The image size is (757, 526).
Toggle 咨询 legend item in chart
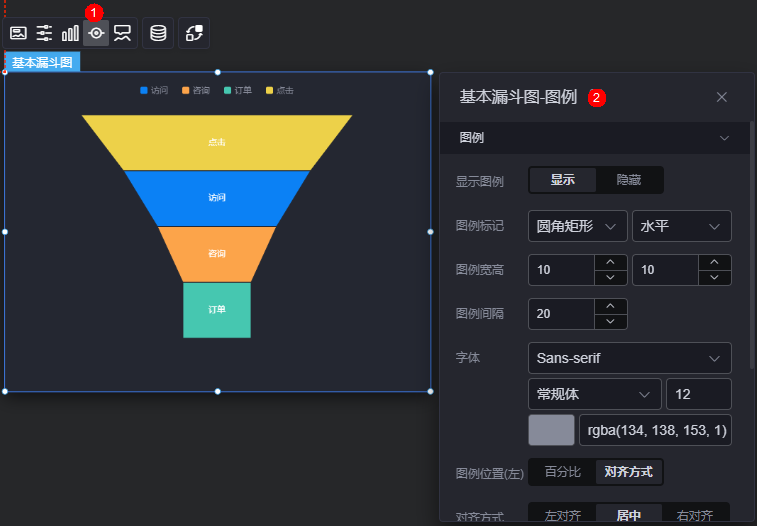click(196, 90)
